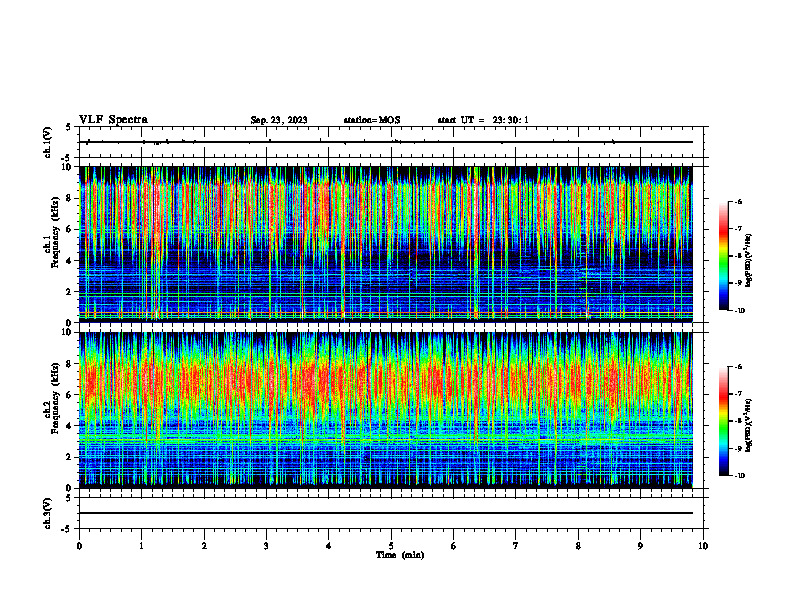Viewport: 792px width, 612px height.
Task: Click tick label "4" on the Time axis
Action: [x=329, y=546]
